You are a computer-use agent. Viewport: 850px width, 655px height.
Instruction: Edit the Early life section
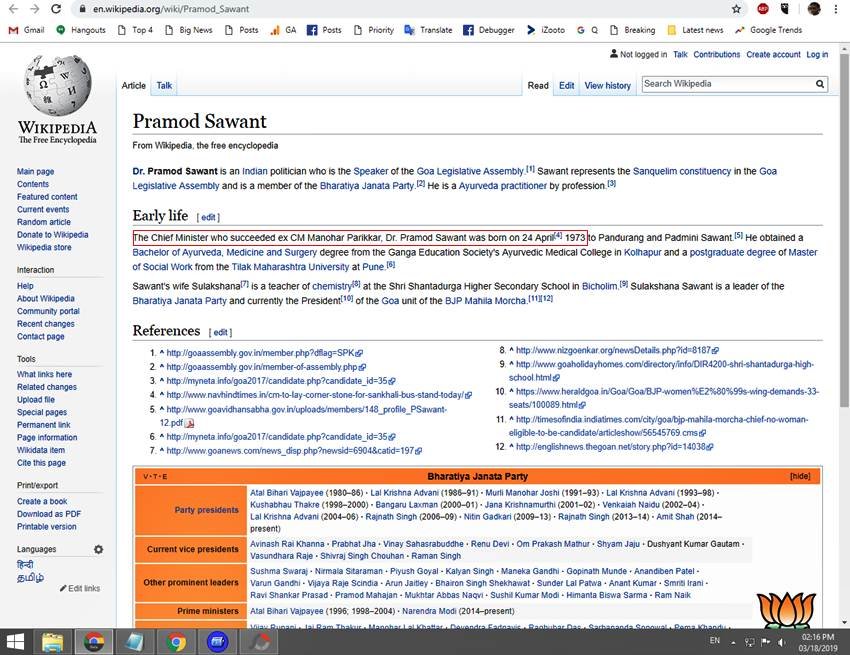tap(208, 217)
